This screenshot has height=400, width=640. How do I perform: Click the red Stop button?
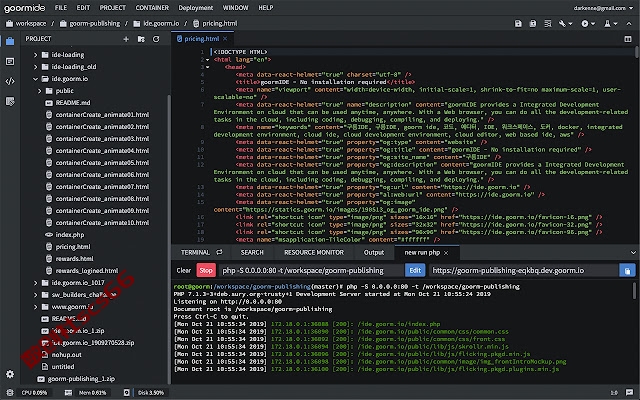pyautogui.click(x=206, y=270)
